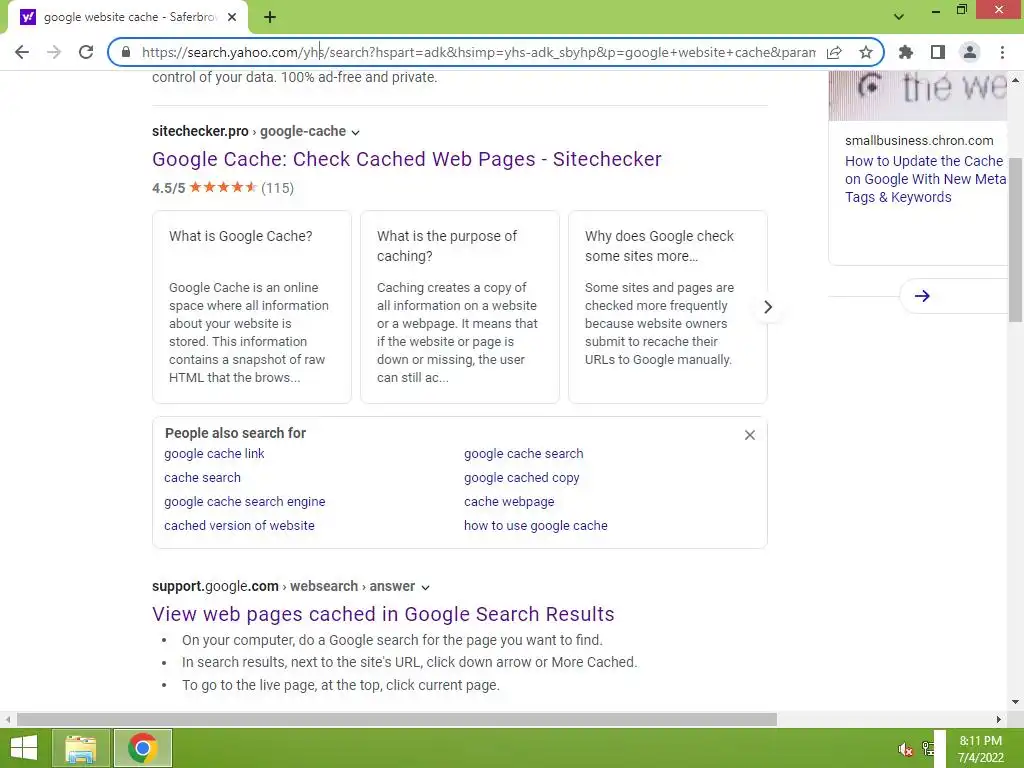Advance sidebar carousel with arrow button
Image resolution: width=1024 pixels, height=768 pixels.
pyautogui.click(x=922, y=296)
